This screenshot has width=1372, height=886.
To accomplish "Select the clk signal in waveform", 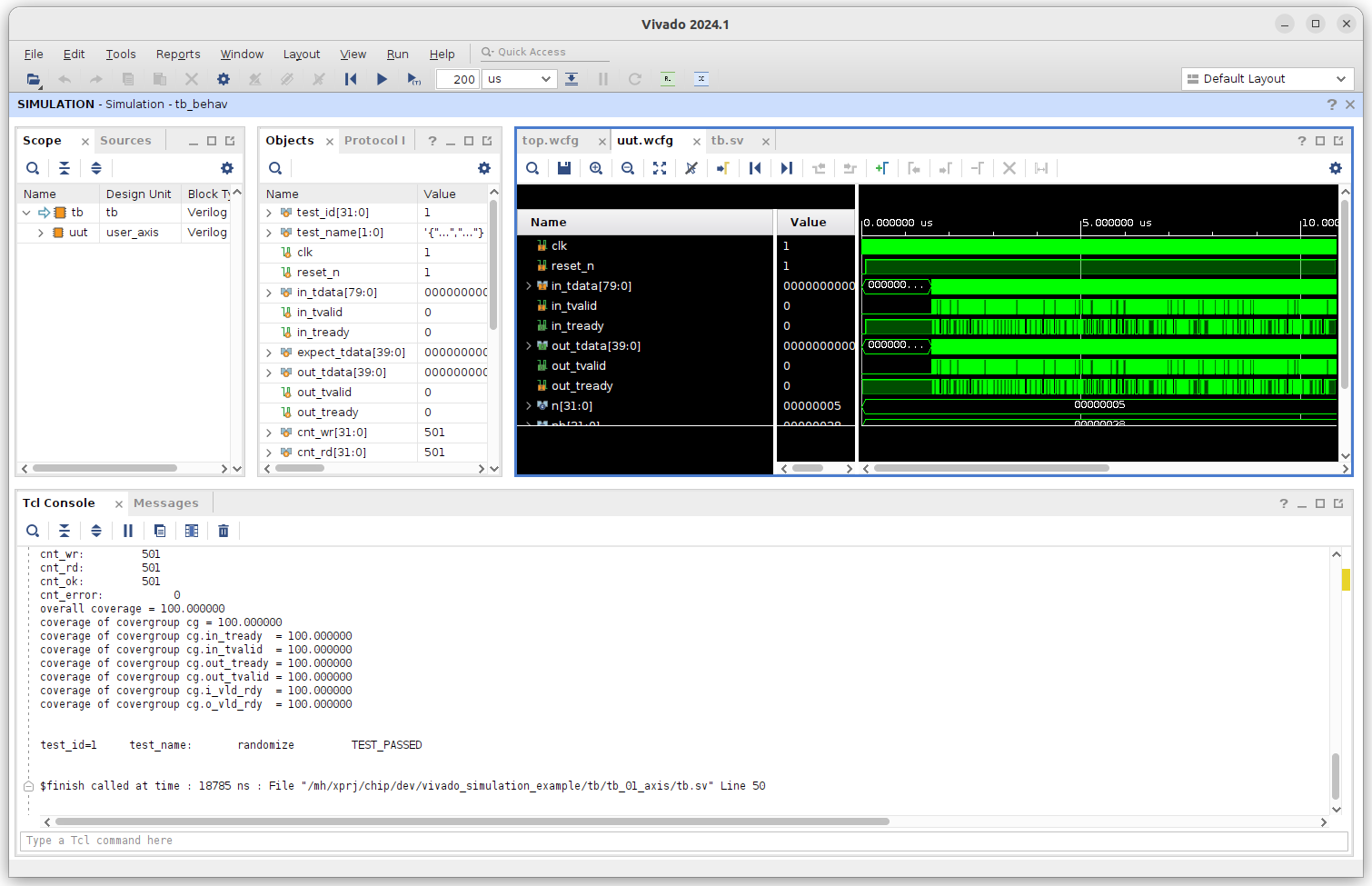I will (559, 246).
